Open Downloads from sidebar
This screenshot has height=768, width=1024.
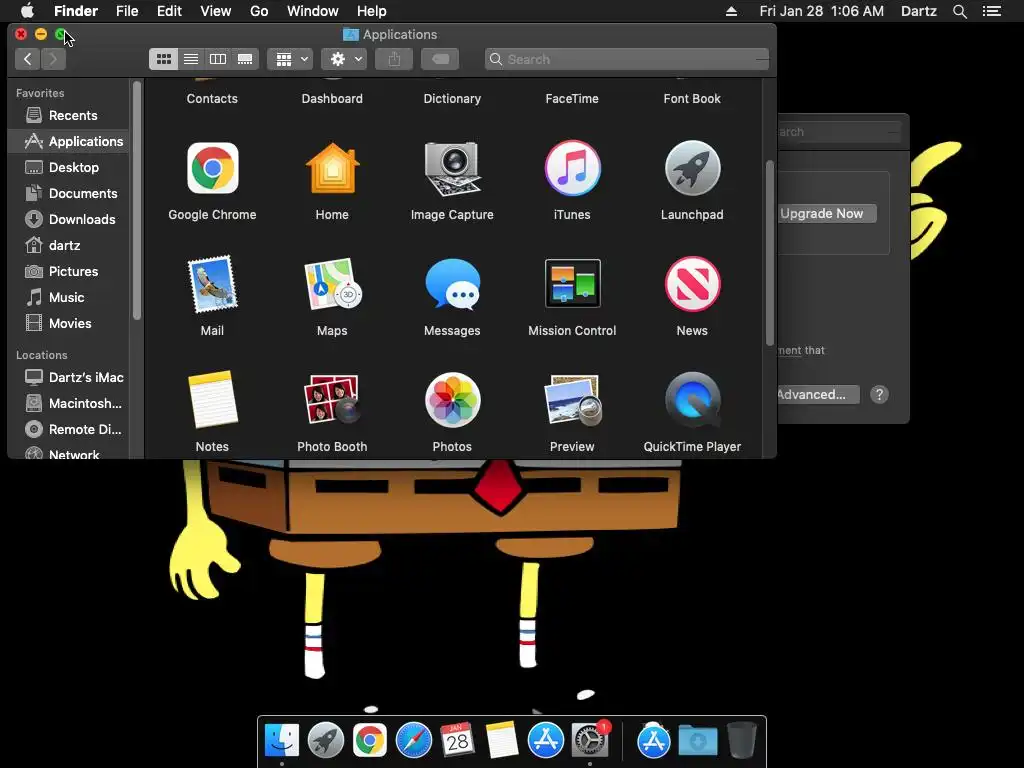click(69, 219)
